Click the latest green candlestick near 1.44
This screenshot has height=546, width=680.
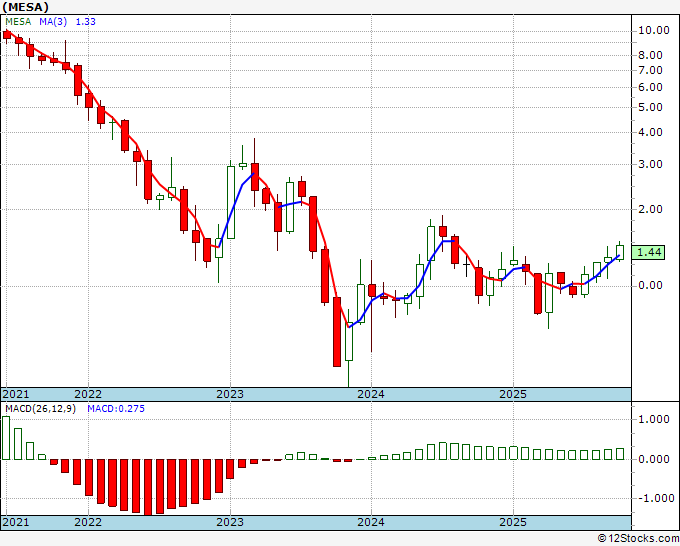point(620,252)
